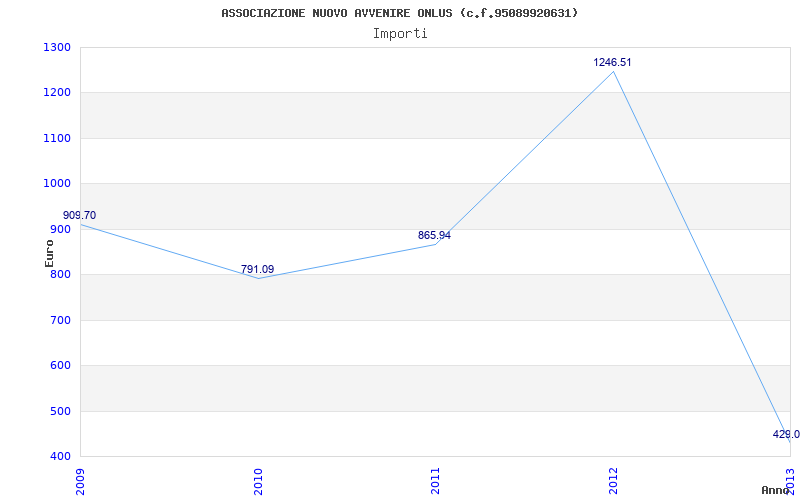Click the 600 y-axis tick label

(x=60, y=366)
